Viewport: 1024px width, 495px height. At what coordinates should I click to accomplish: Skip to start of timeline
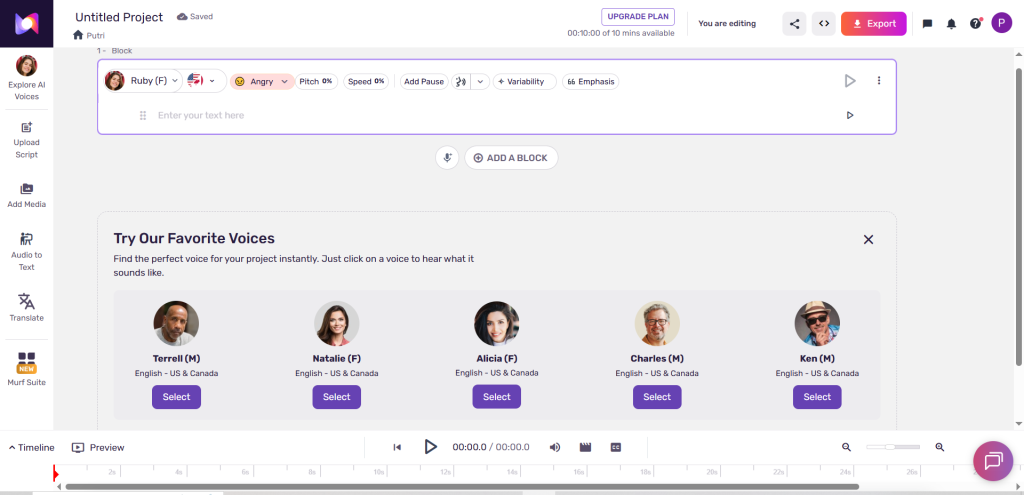[397, 447]
